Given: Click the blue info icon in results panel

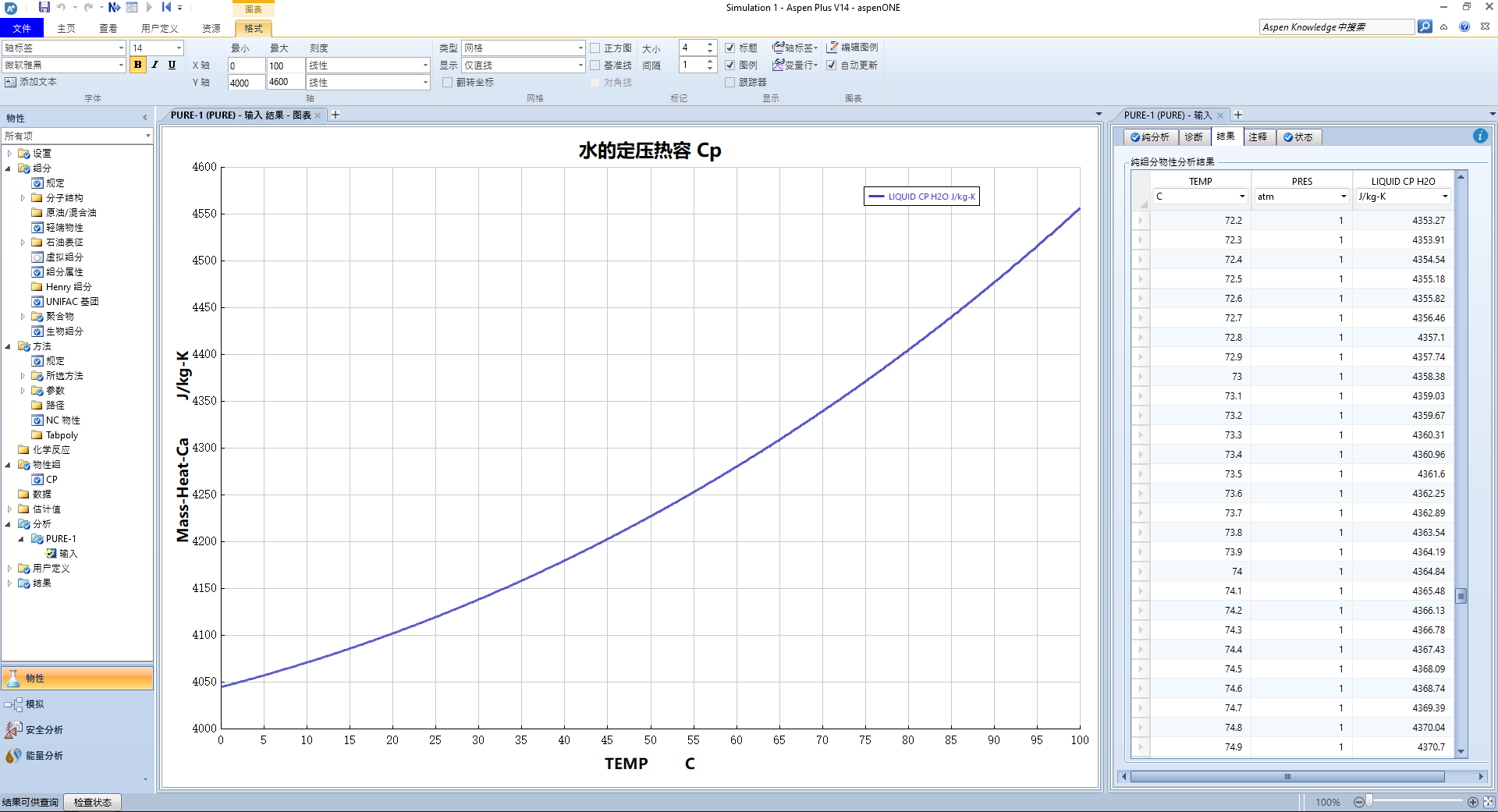Looking at the screenshot, I should click(1480, 136).
